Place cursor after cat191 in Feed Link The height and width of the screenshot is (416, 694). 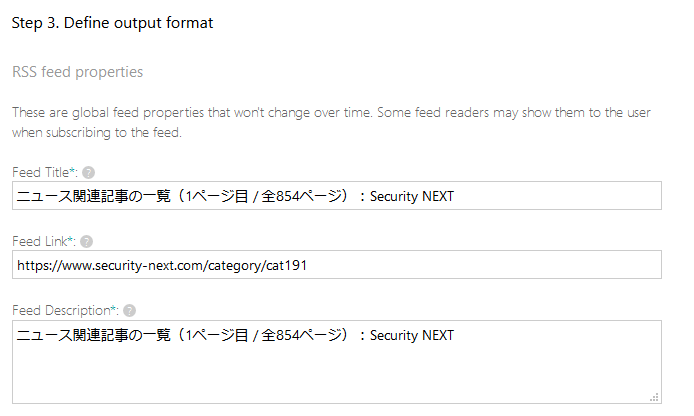(307, 265)
